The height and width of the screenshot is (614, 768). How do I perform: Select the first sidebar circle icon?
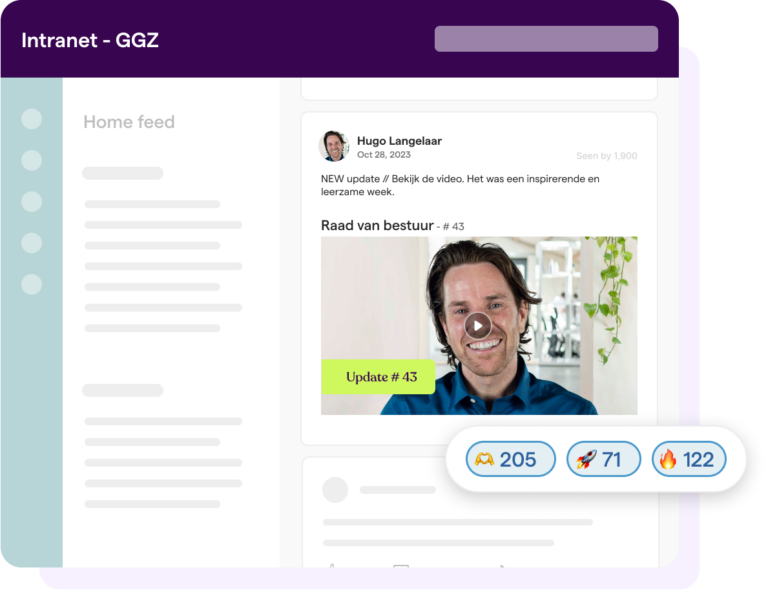(x=32, y=119)
